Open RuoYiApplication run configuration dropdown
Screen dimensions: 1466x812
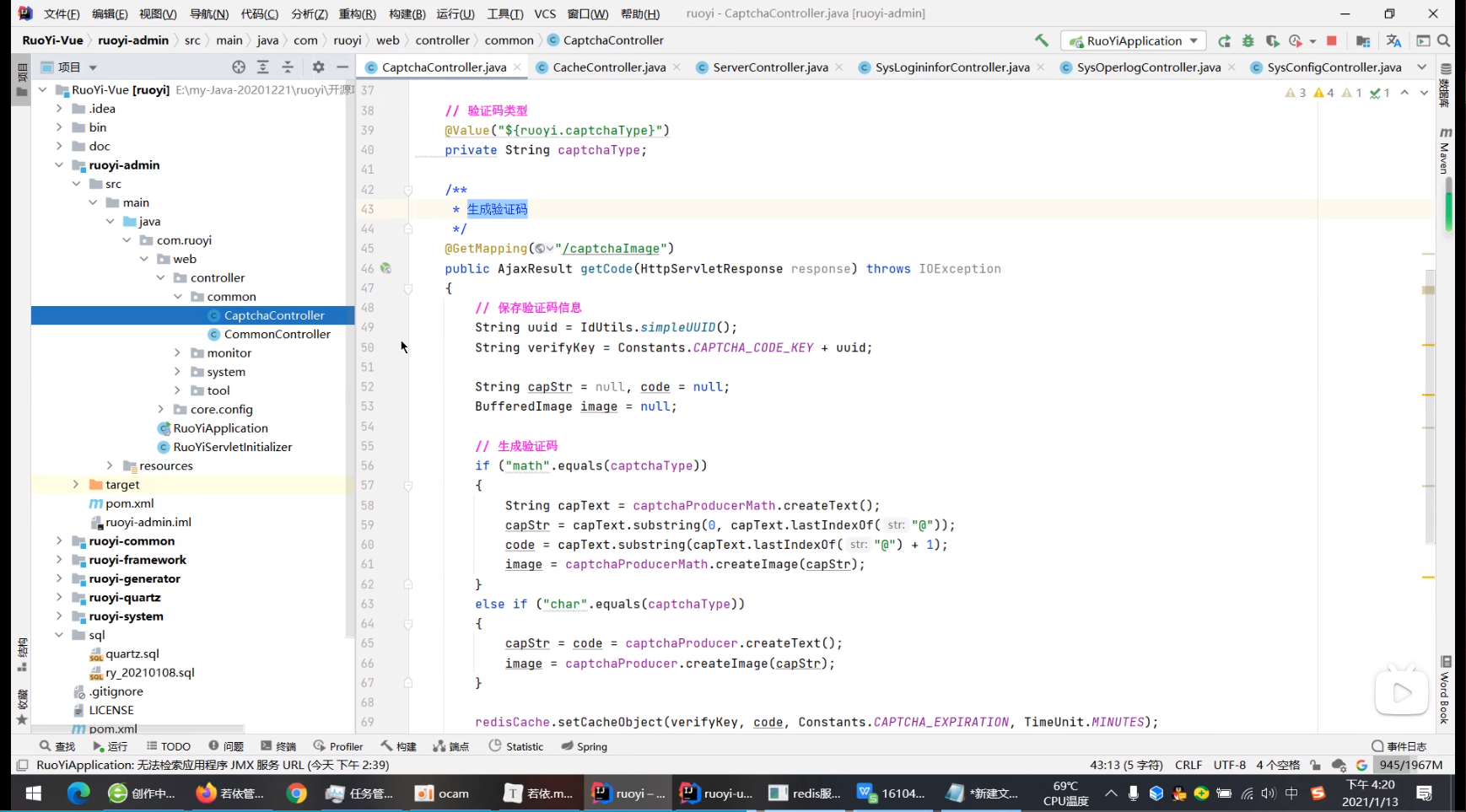click(x=1134, y=40)
